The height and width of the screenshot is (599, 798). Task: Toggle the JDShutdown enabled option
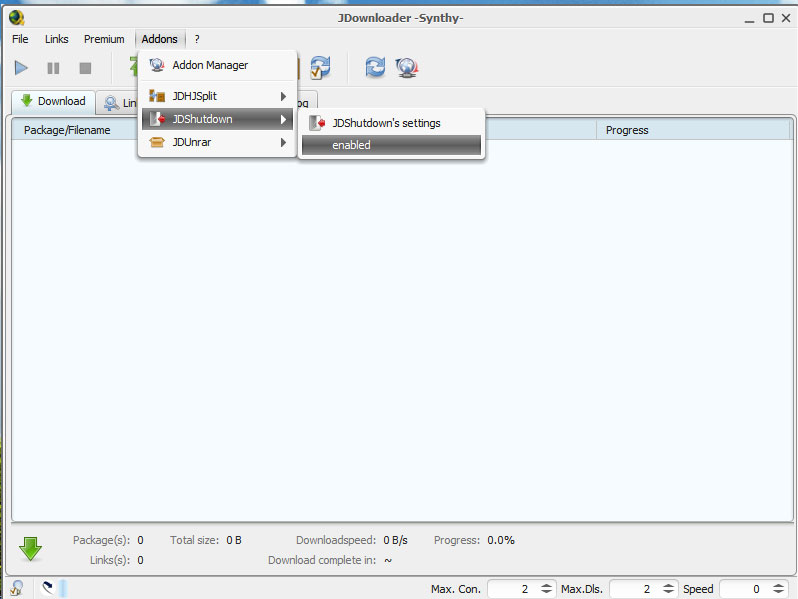click(x=391, y=145)
